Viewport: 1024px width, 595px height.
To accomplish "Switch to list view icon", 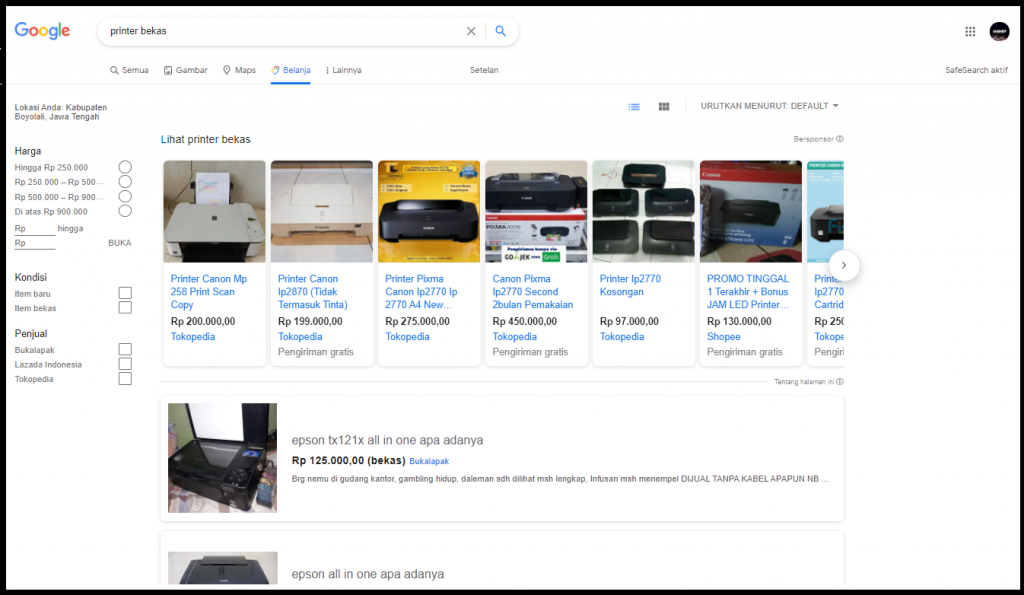I will coord(634,106).
